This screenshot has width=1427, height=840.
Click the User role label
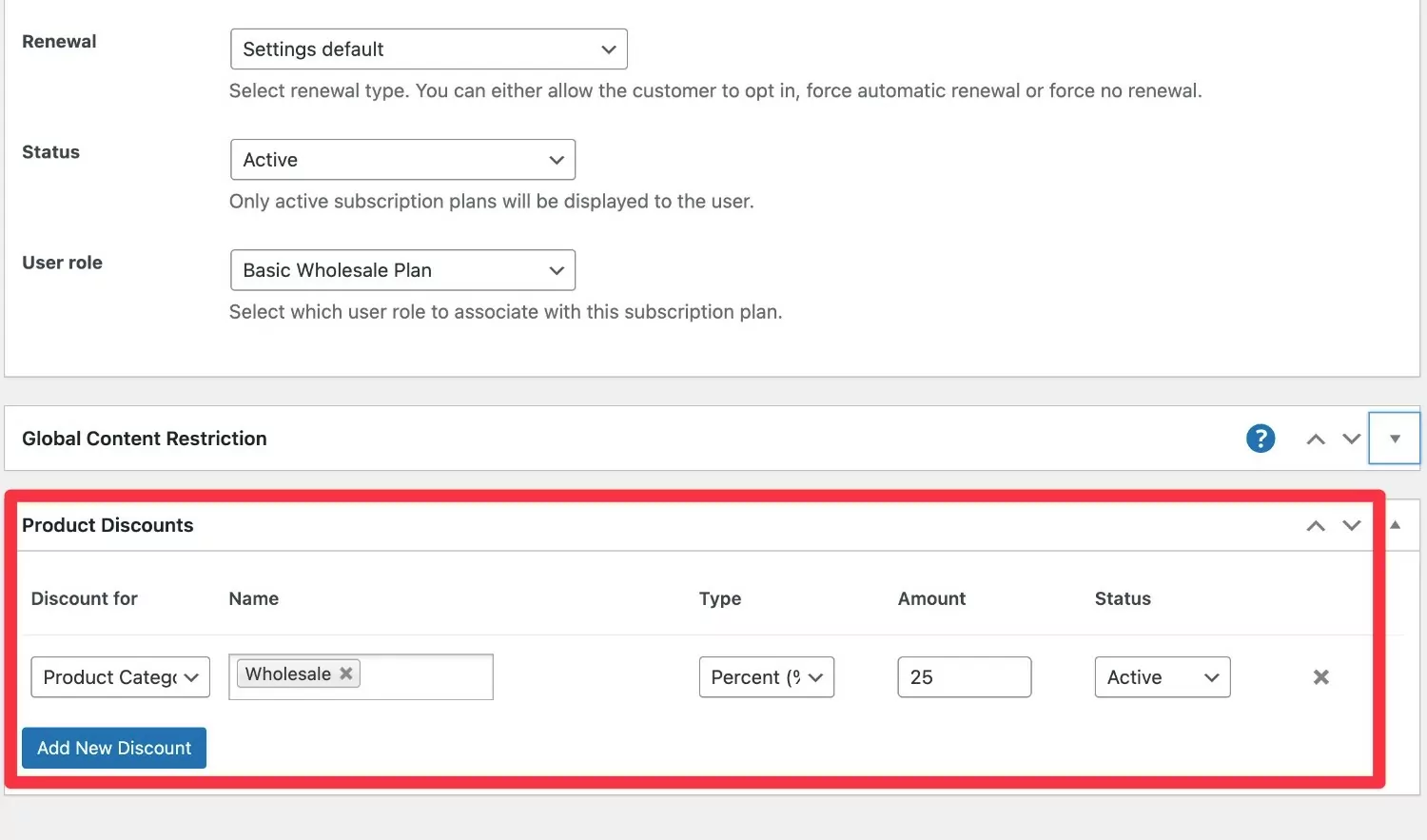(x=62, y=263)
